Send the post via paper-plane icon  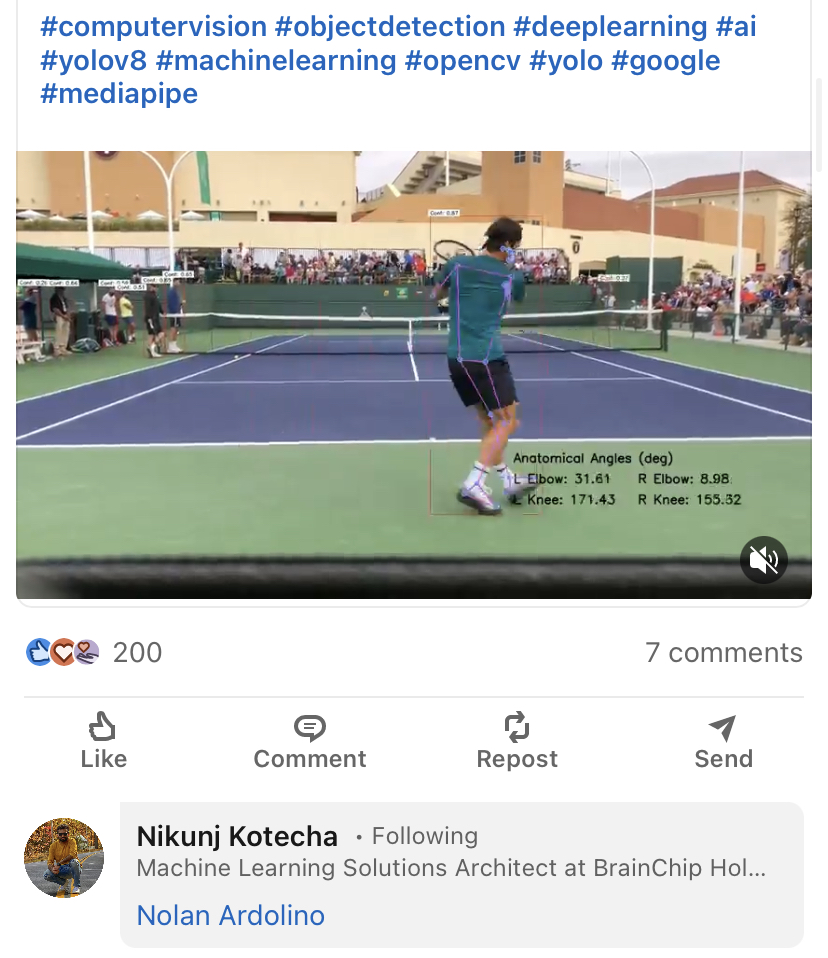(723, 741)
